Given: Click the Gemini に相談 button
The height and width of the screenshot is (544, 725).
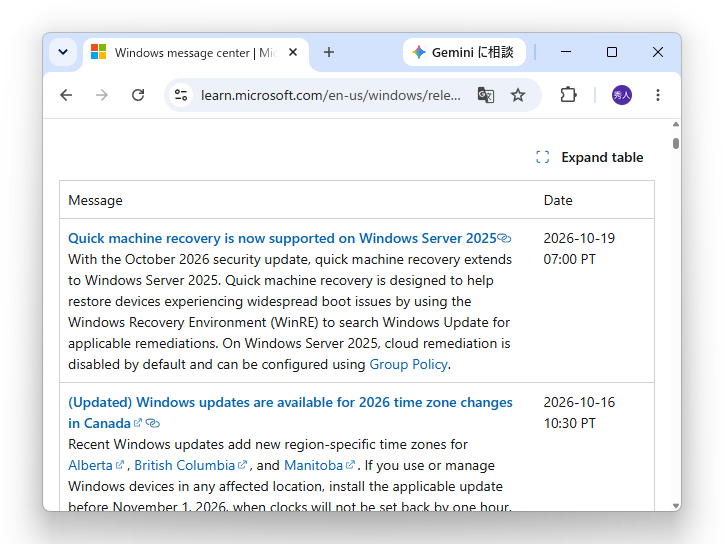Looking at the screenshot, I should [x=464, y=52].
